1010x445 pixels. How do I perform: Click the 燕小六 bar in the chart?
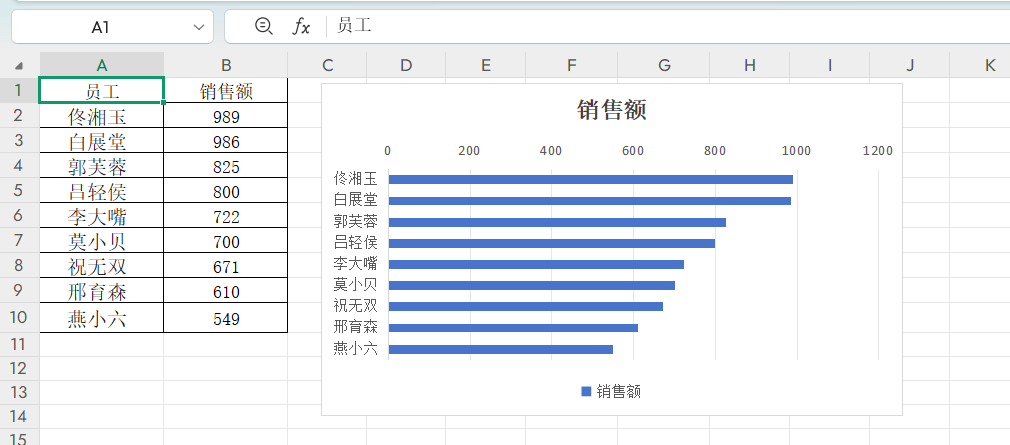point(500,349)
